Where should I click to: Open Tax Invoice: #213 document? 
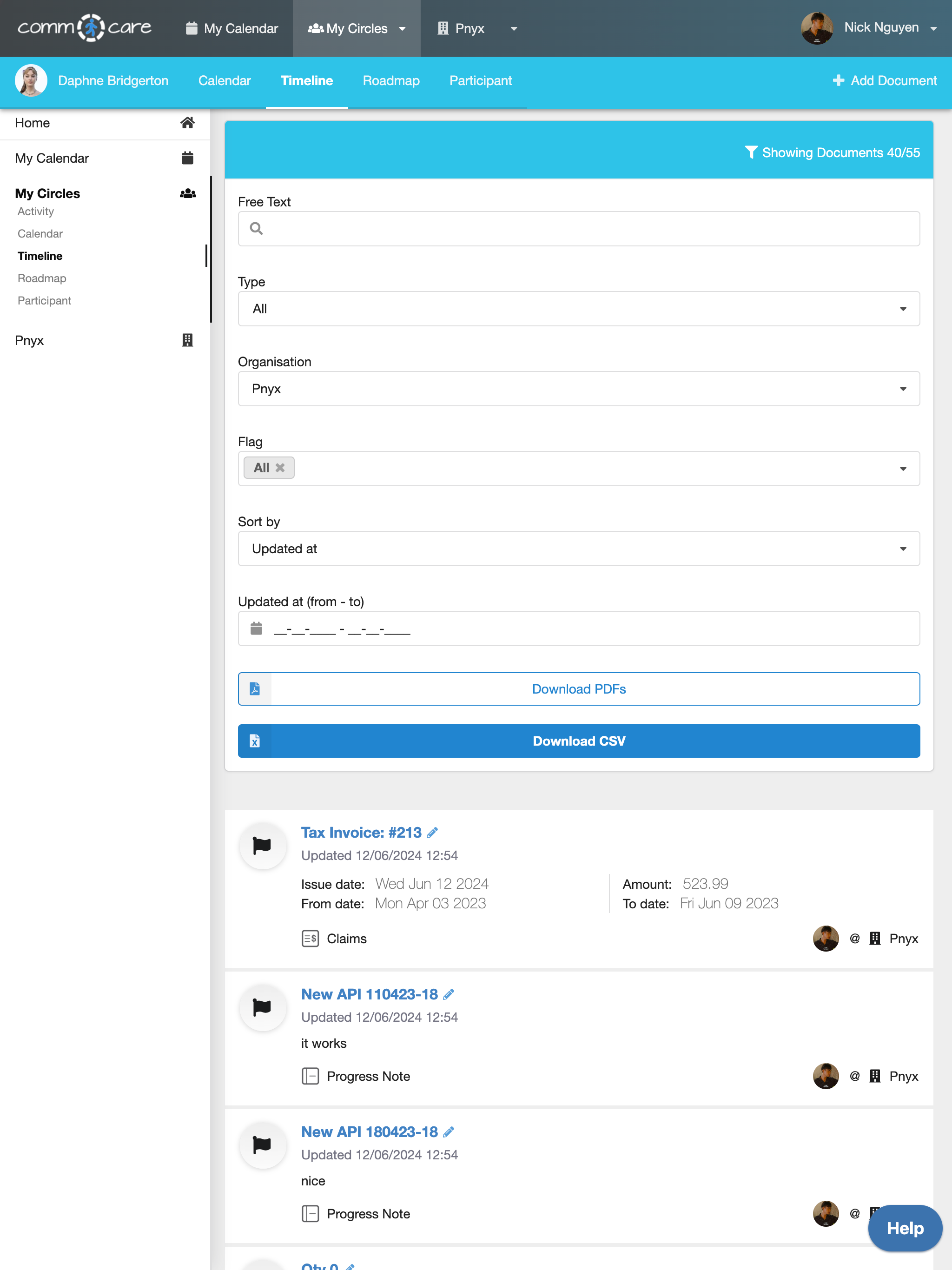tap(361, 833)
